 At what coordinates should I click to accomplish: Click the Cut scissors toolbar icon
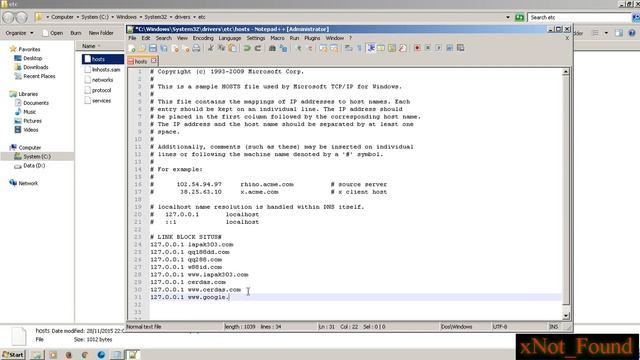coord(211,48)
